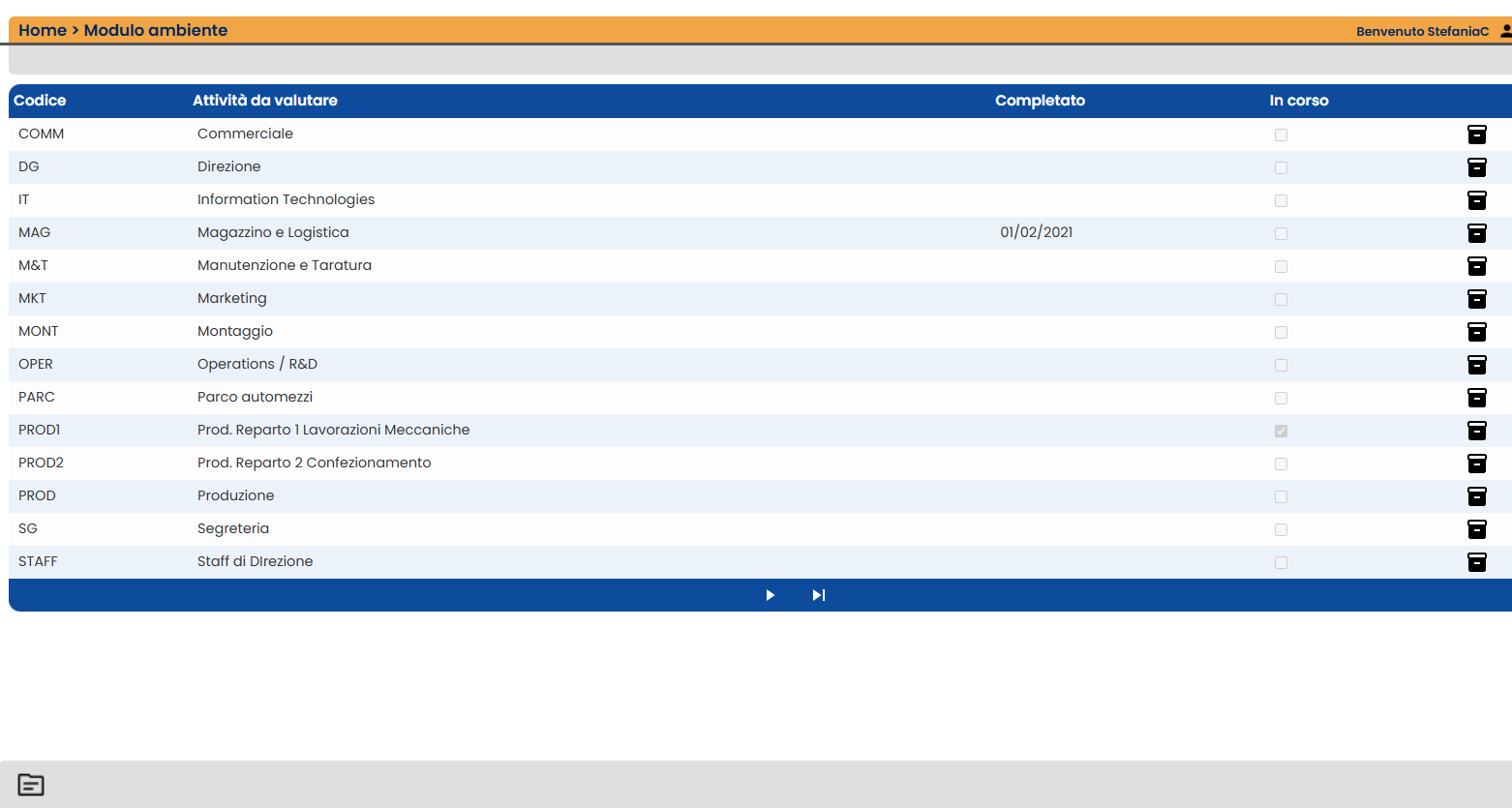Open archive icon for Montaggio row

pos(1476,332)
